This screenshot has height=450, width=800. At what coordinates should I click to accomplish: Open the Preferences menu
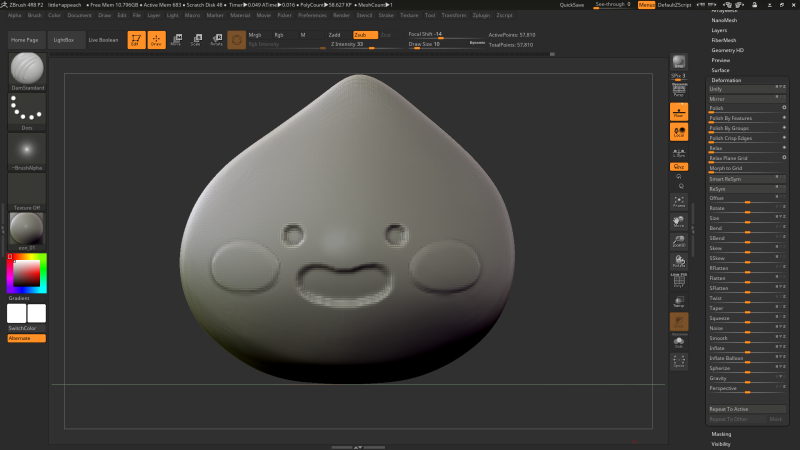[x=312, y=15]
